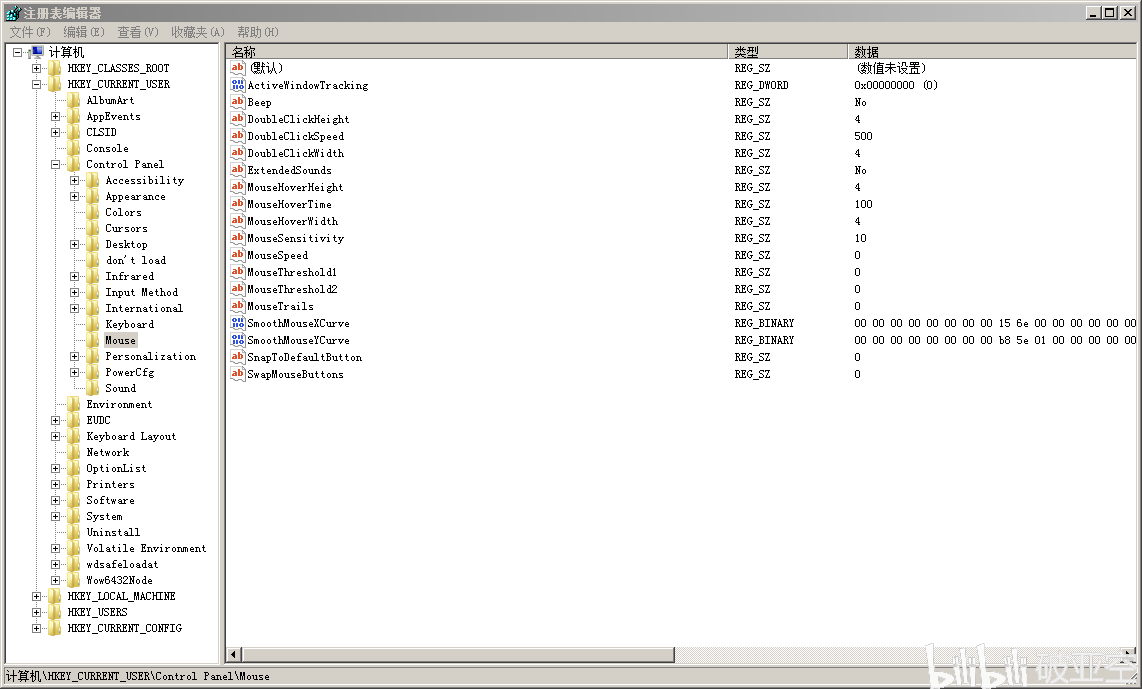The height and width of the screenshot is (689, 1142).
Task: Click the MouseSensitivity string value icon
Action: pos(237,238)
